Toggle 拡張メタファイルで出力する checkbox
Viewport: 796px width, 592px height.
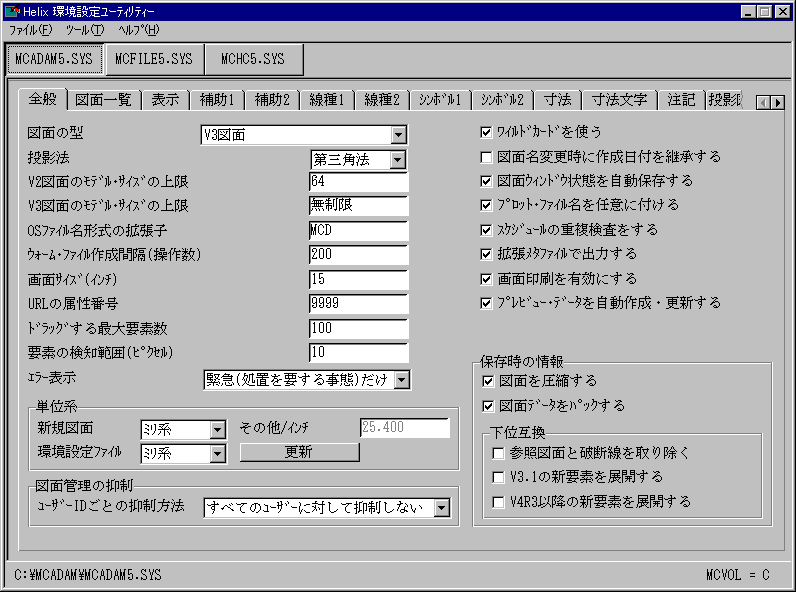coord(486,254)
